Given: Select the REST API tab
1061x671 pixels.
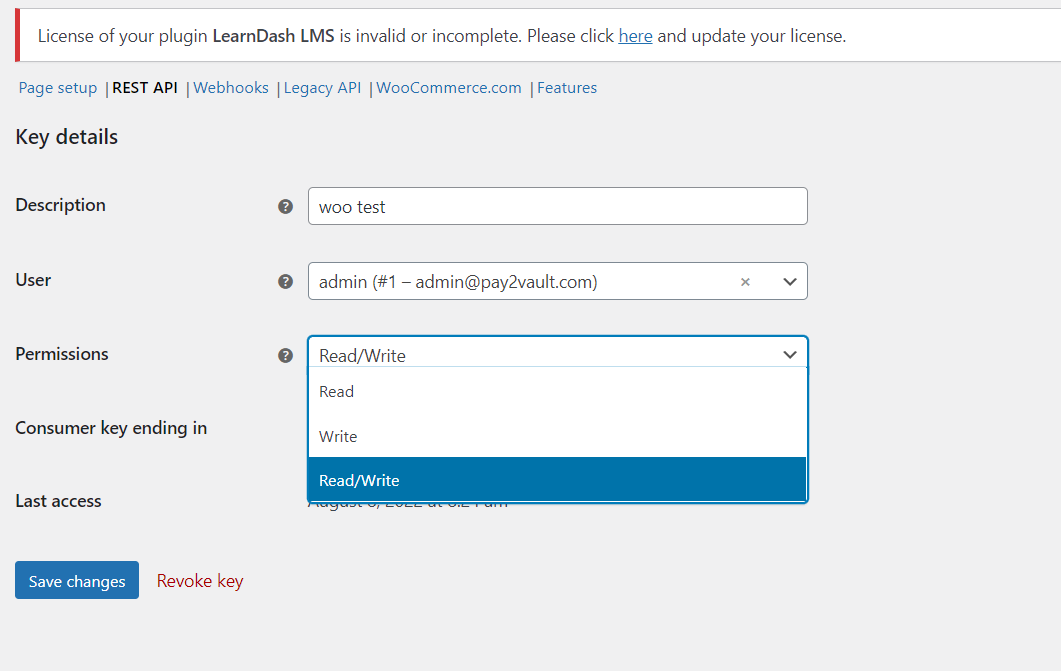Looking at the screenshot, I should pos(145,88).
